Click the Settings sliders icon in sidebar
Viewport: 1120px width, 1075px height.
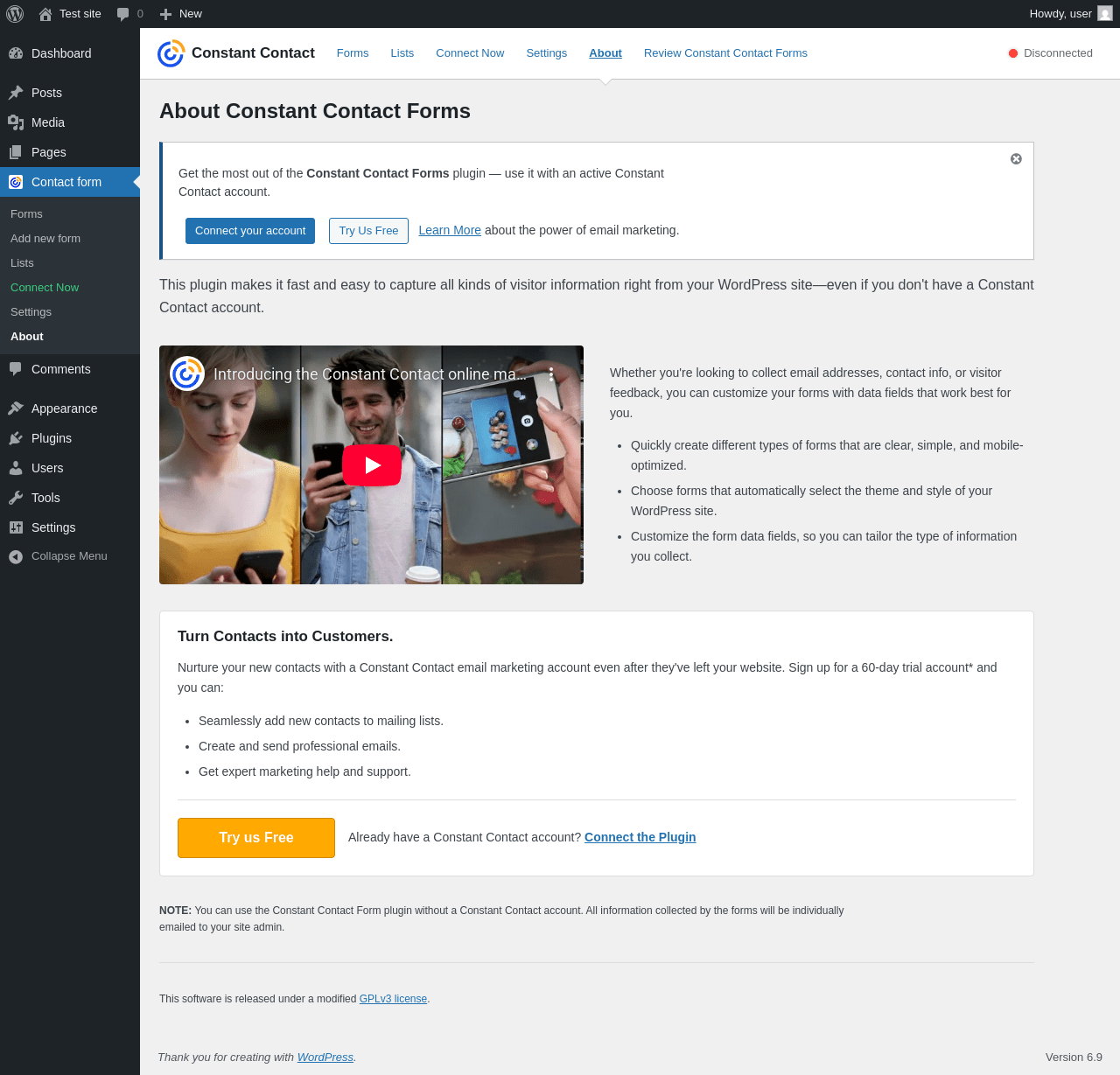click(x=16, y=527)
